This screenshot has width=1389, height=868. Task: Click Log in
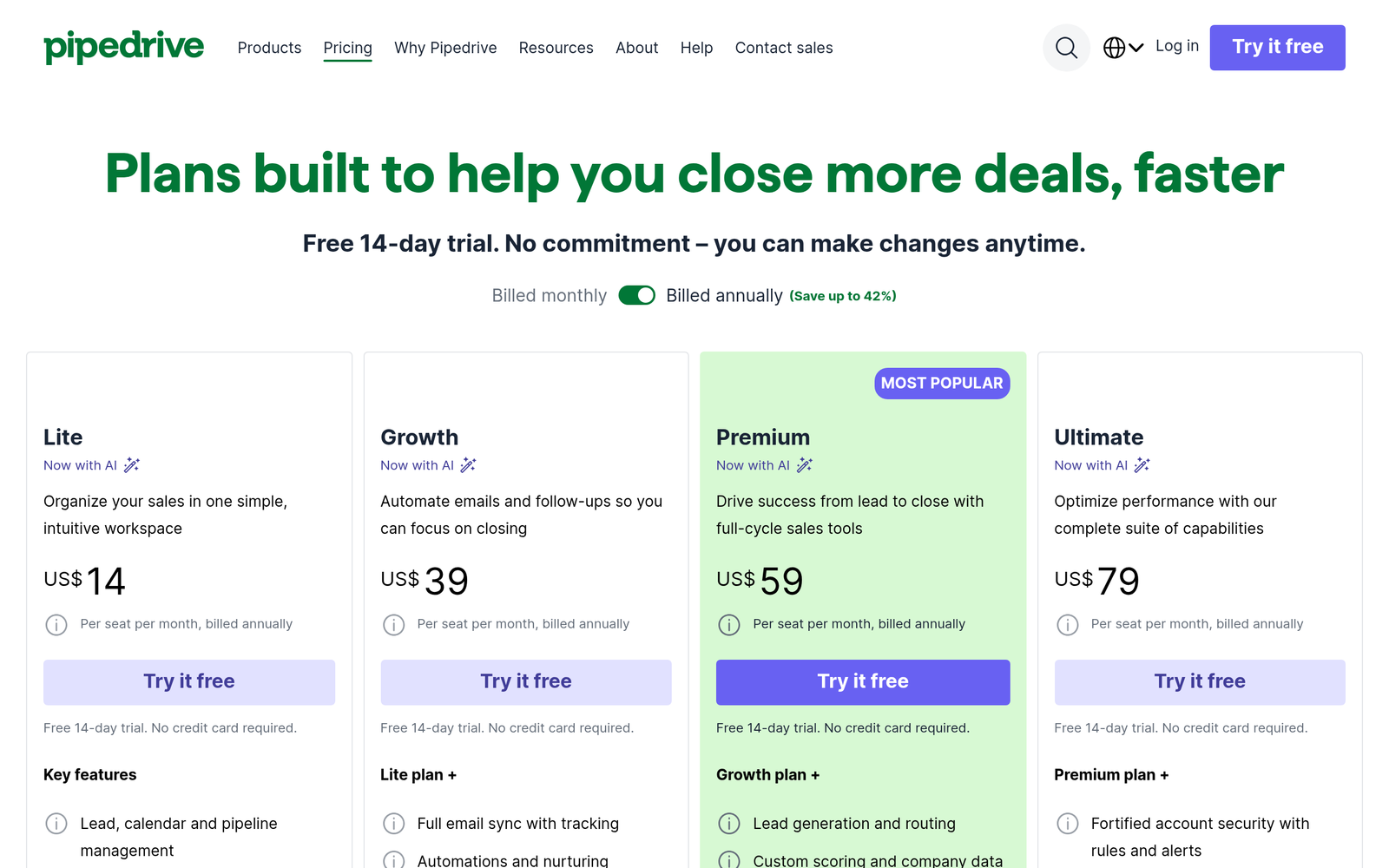click(1176, 46)
